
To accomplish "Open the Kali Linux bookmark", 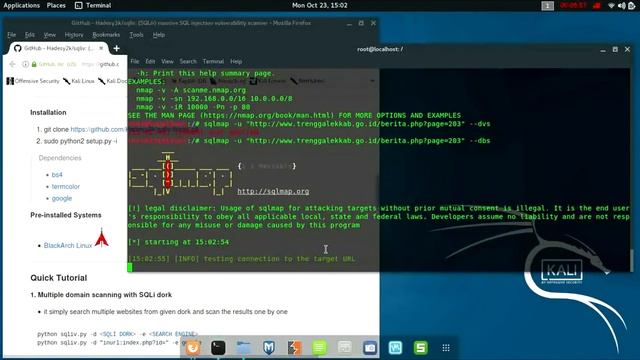I will (79, 81).
